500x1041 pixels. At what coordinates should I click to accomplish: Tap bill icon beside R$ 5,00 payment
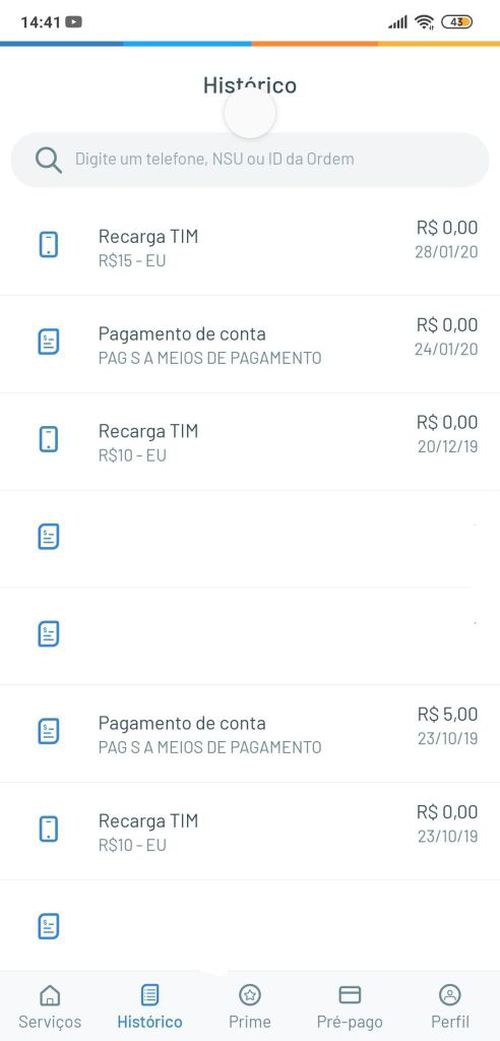click(x=48, y=731)
